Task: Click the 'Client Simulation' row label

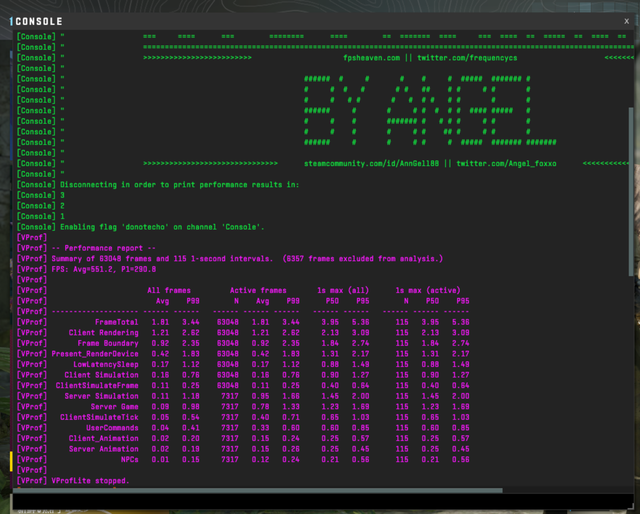Action: pyautogui.click(x=102, y=375)
